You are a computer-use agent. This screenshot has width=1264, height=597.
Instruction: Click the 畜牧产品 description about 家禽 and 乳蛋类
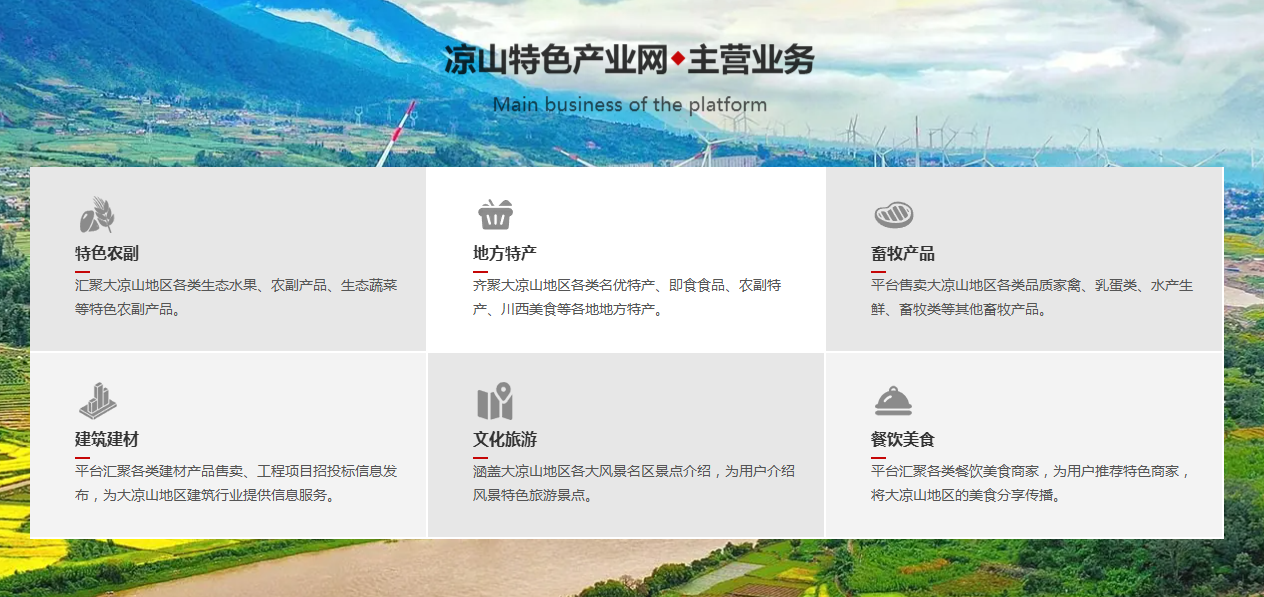(x=1032, y=297)
